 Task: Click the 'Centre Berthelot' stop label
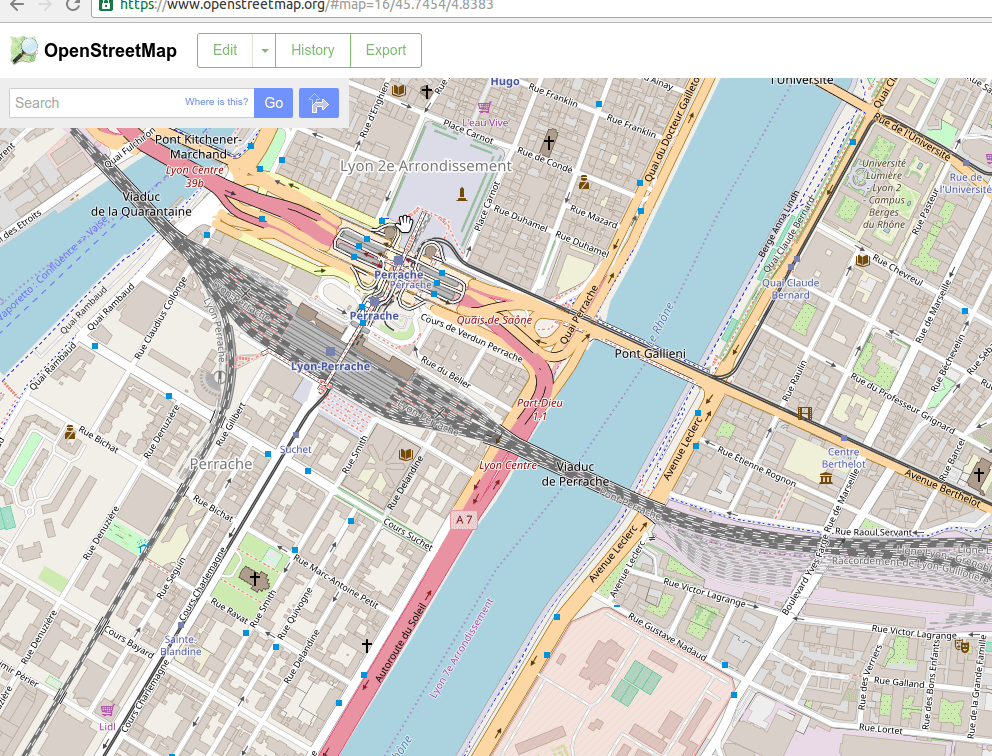(x=843, y=458)
